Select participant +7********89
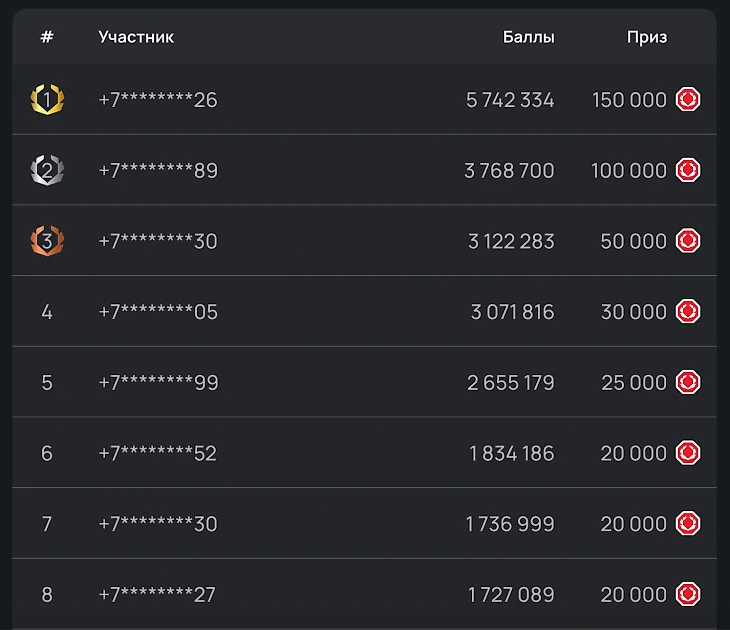 [158, 171]
